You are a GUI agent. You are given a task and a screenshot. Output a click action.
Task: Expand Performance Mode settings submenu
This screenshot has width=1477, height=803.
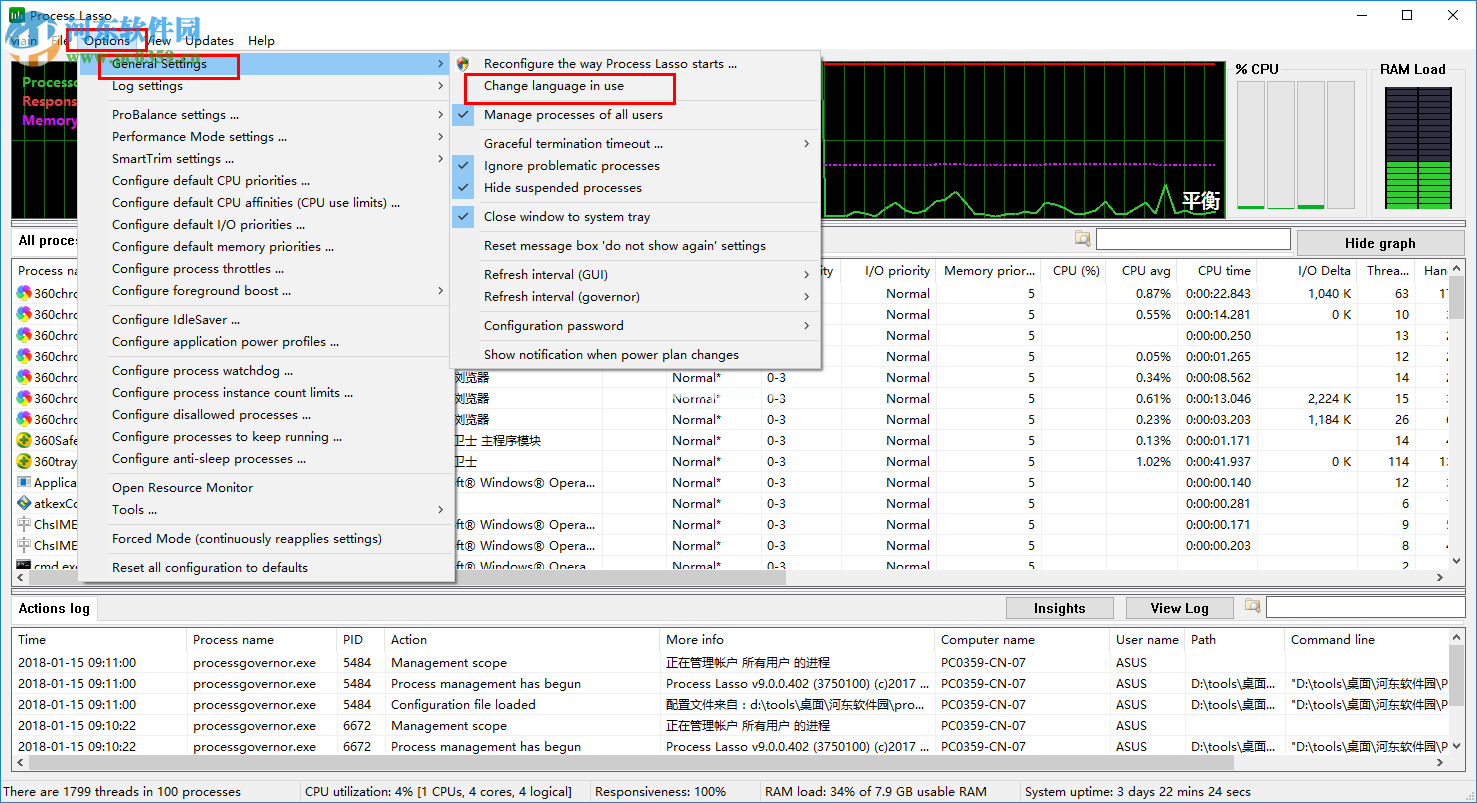tap(267, 136)
